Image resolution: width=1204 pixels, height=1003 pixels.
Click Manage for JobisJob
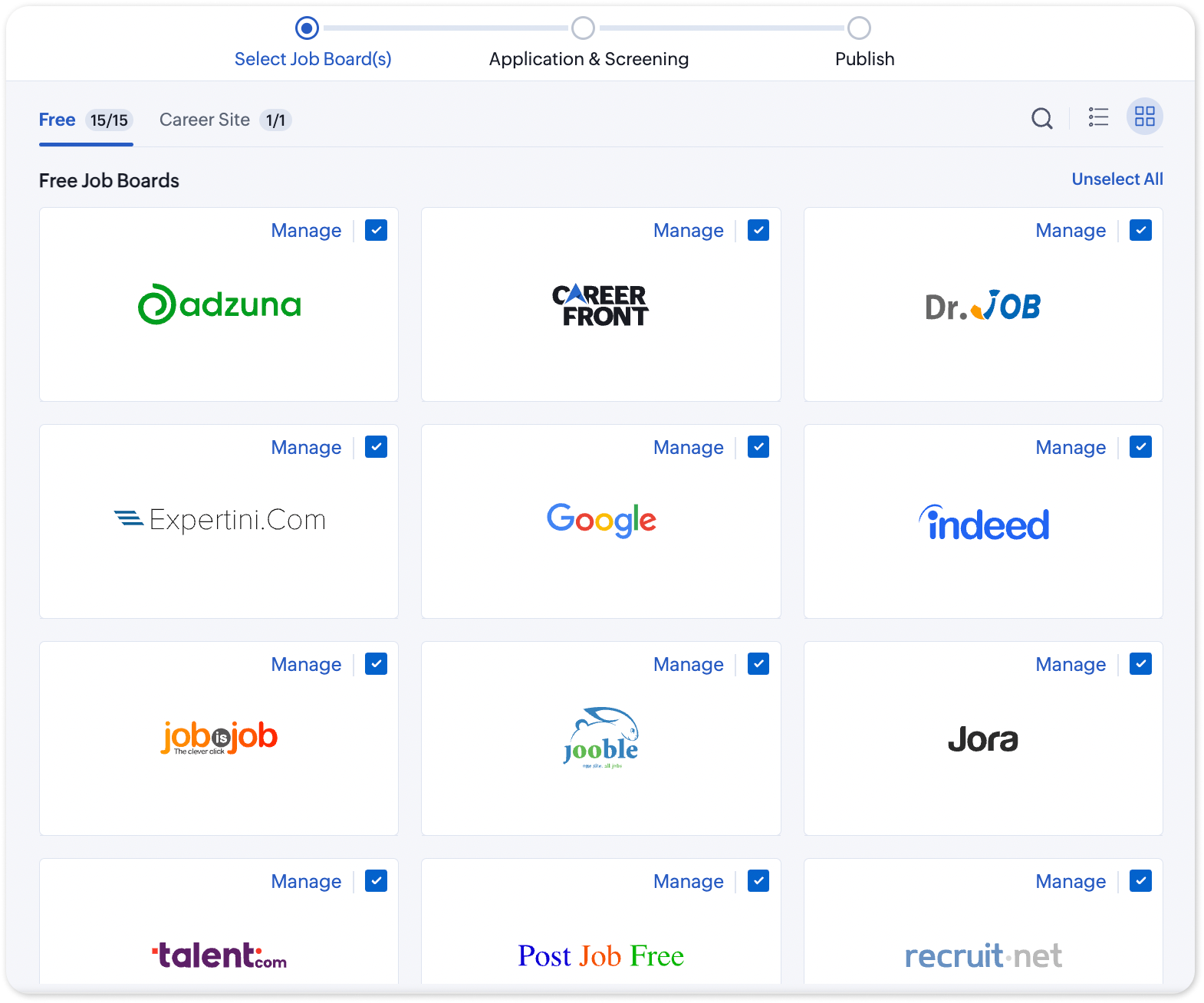pyautogui.click(x=306, y=665)
